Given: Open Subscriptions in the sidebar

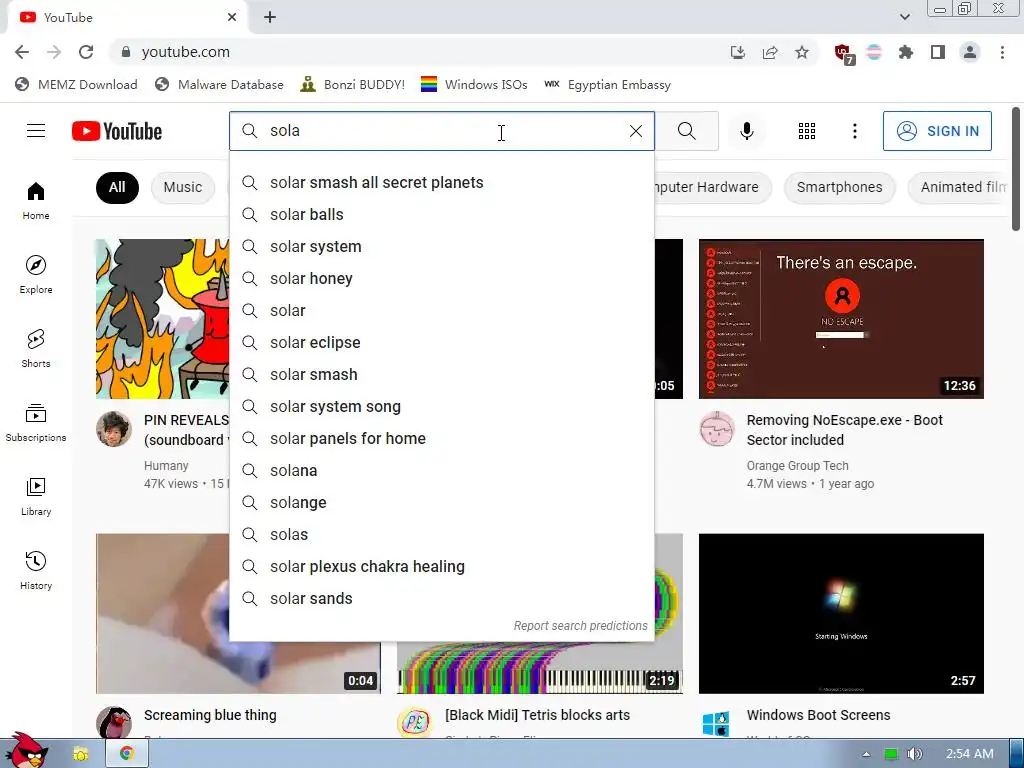Looking at the screenshot, I should (x=36, y=423).
